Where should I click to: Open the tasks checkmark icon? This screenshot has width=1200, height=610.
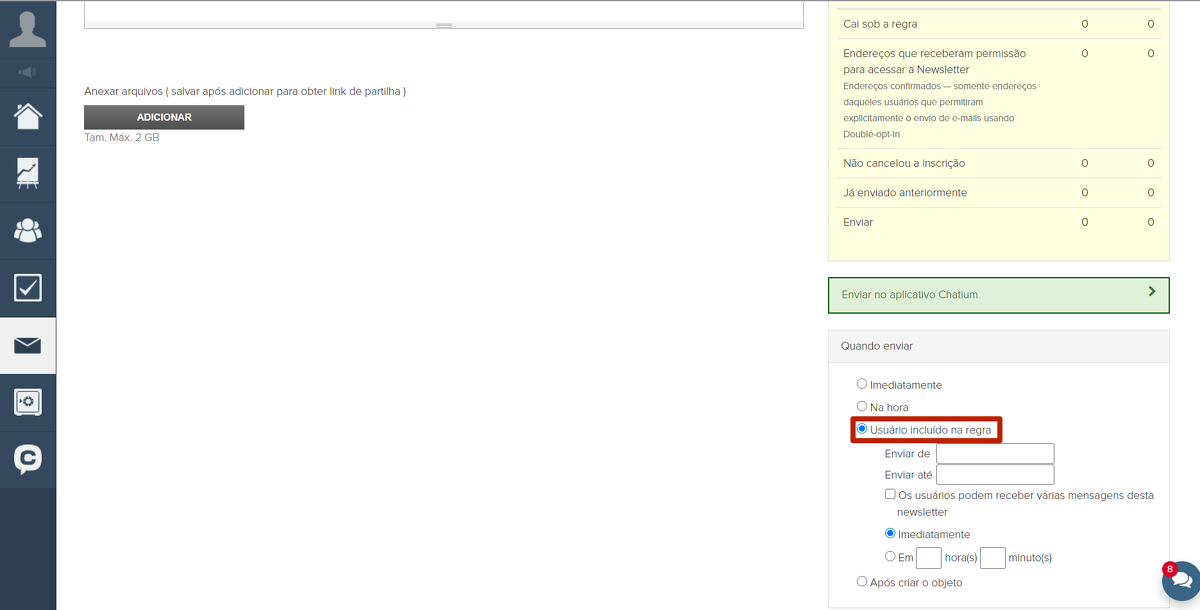coord(28,288)
